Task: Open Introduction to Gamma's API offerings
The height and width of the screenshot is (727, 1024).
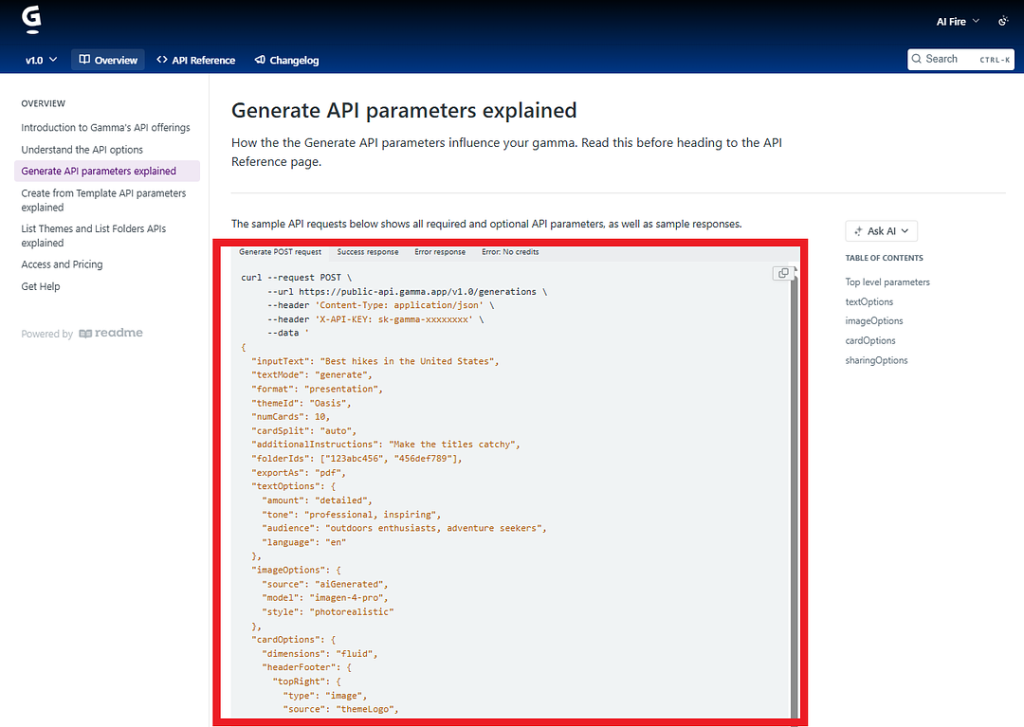Action: (106, 127)
